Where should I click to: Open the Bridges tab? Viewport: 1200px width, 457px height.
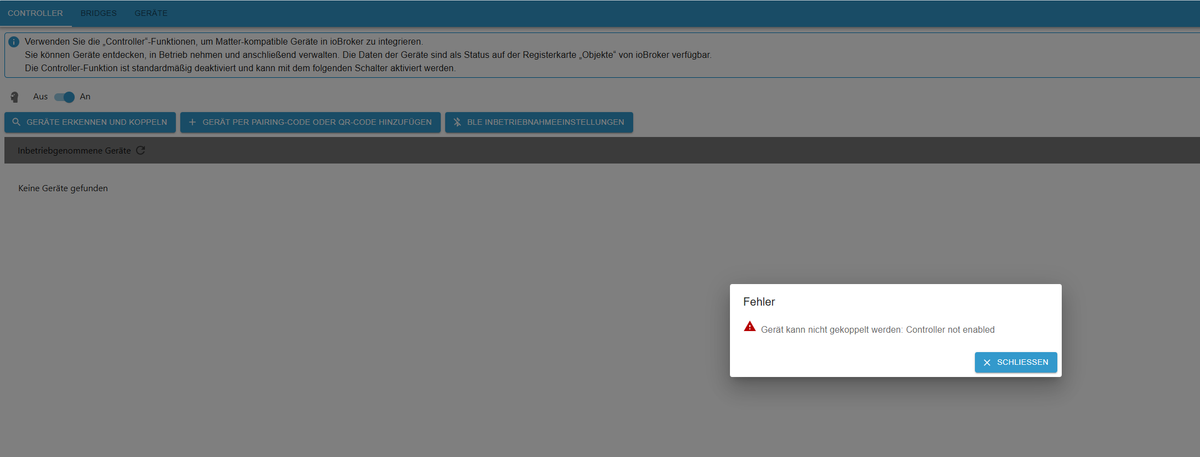coord(99,14)
